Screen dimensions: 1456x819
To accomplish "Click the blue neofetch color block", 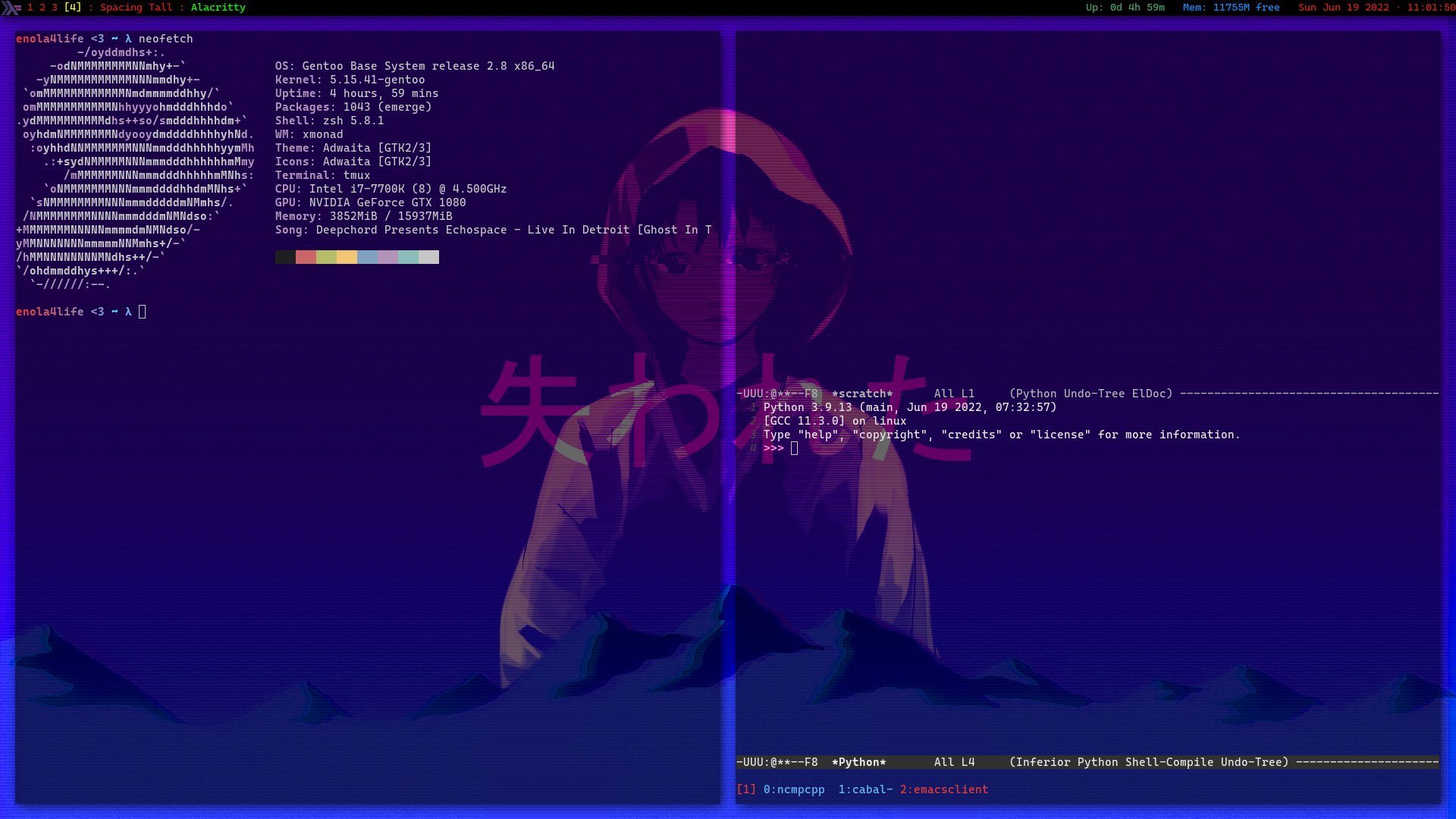I will point(367,257).
